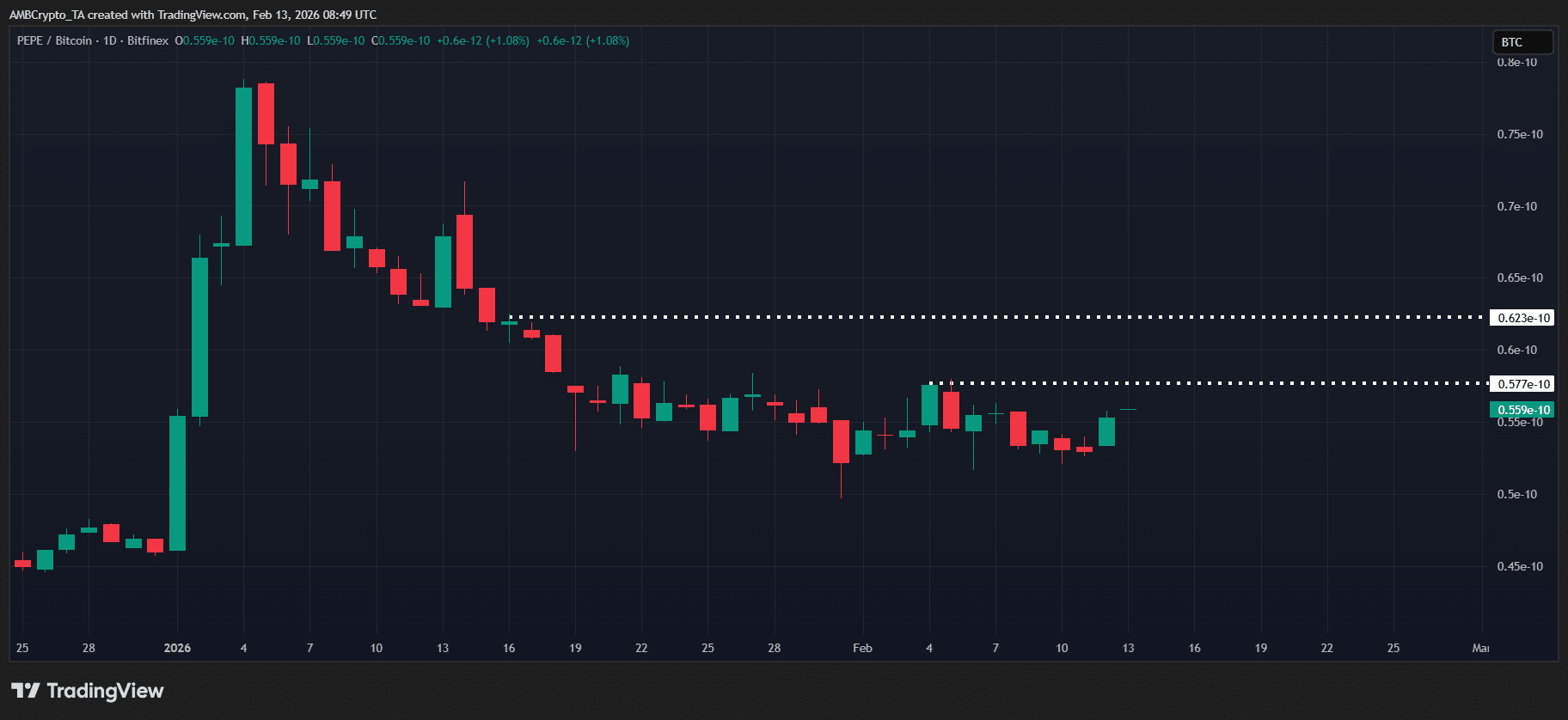Click the 2026 label on time axis
The image size is (1568, 720).
[x=177, y=648]
